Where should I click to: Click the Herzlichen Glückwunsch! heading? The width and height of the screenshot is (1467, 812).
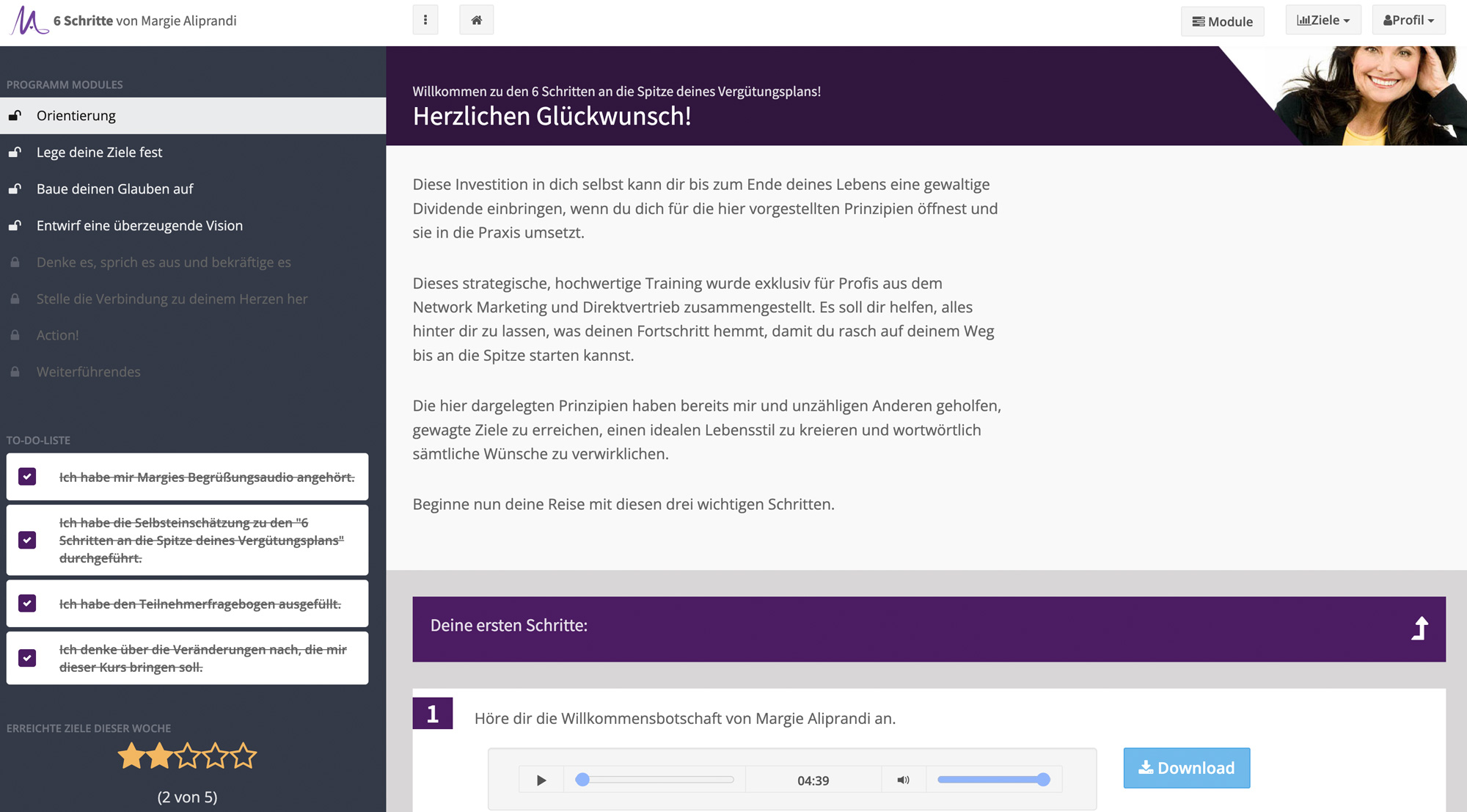point(552,117)
